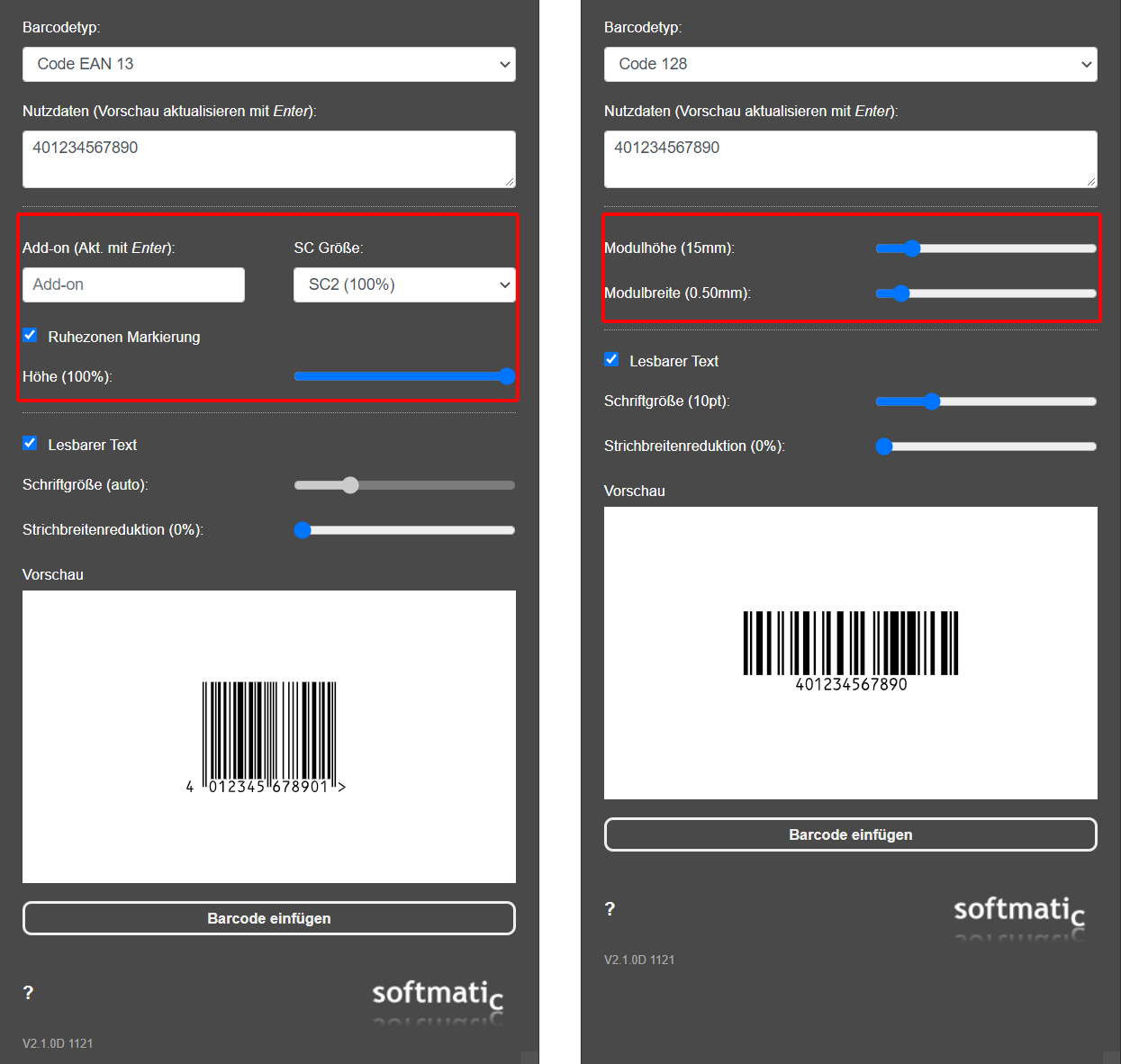Click the Modulbreite (0.50mm) slider handle
Screen dimensions: 1121x1064
point(901,293)
